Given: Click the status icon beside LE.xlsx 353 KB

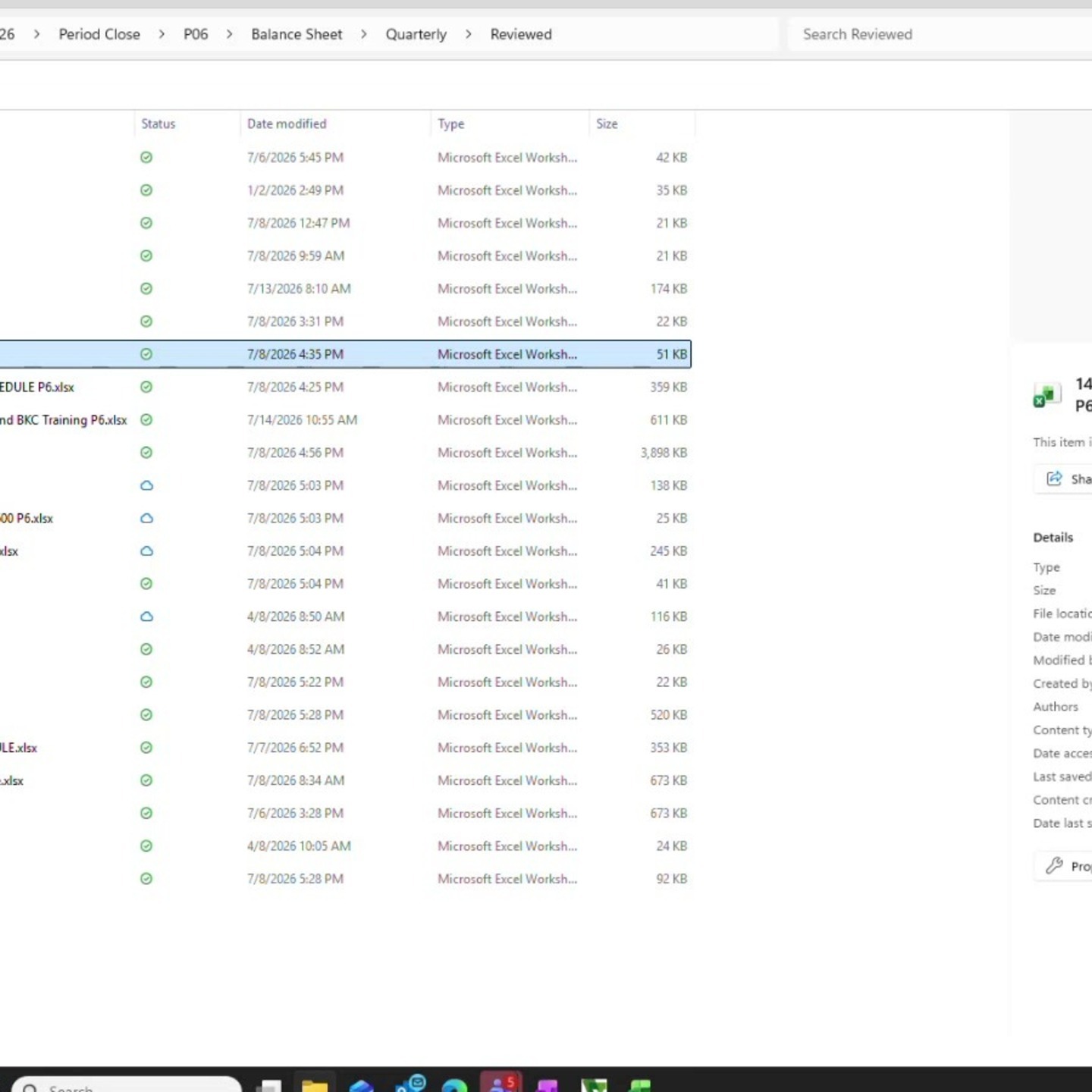Looking at the screenshot, I should pyautogui.click(x=146, y=748).
